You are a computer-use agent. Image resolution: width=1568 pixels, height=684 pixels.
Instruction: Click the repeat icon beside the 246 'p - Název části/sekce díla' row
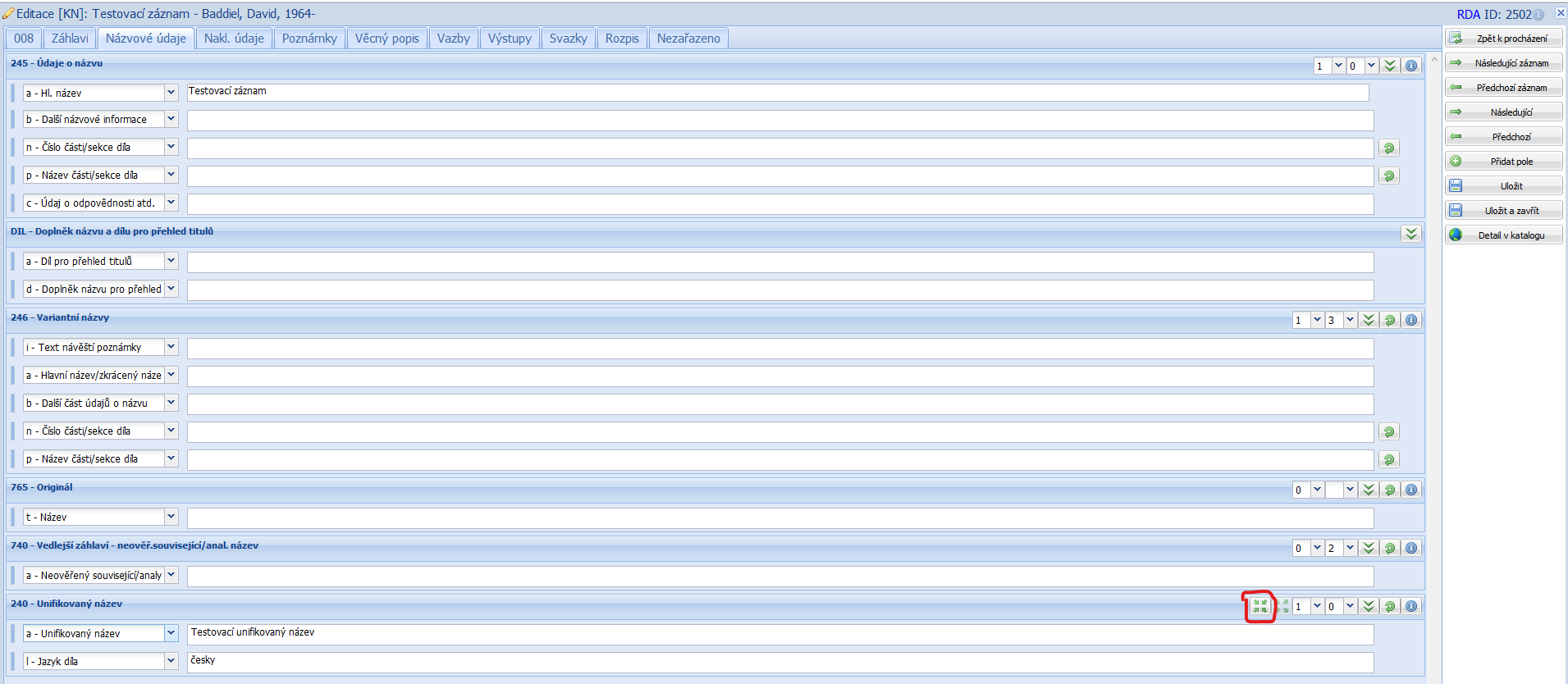[x=1388, y=460]
